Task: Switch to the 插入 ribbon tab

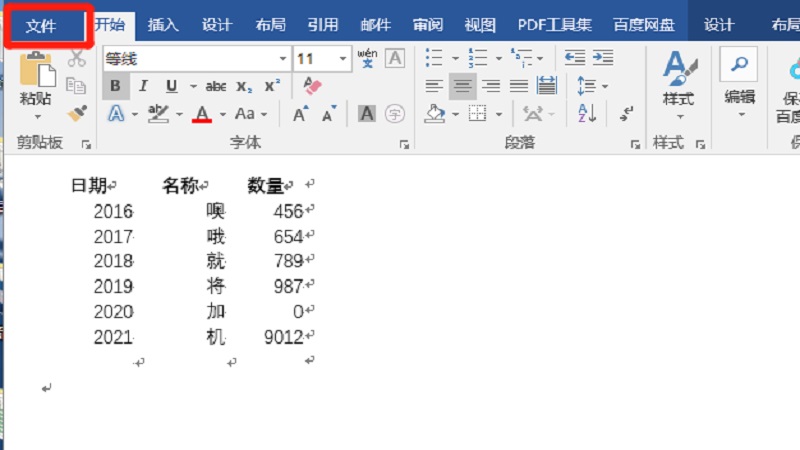Action: click(163, 25)
